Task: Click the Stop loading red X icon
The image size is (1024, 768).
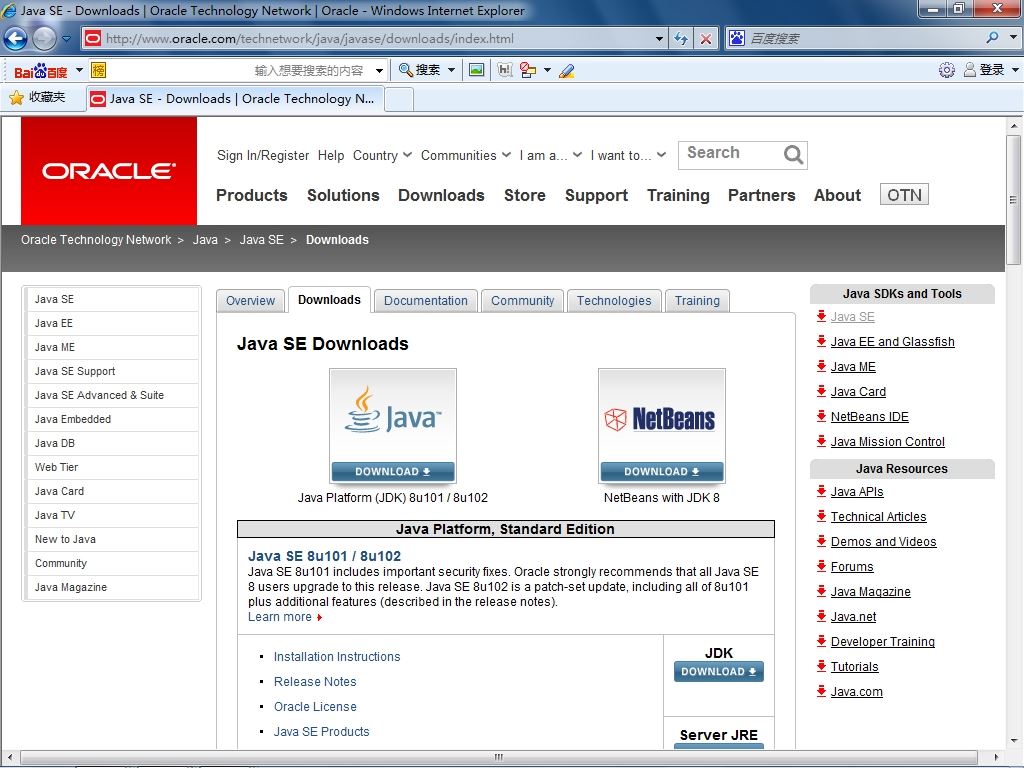Action: [706, 39]
